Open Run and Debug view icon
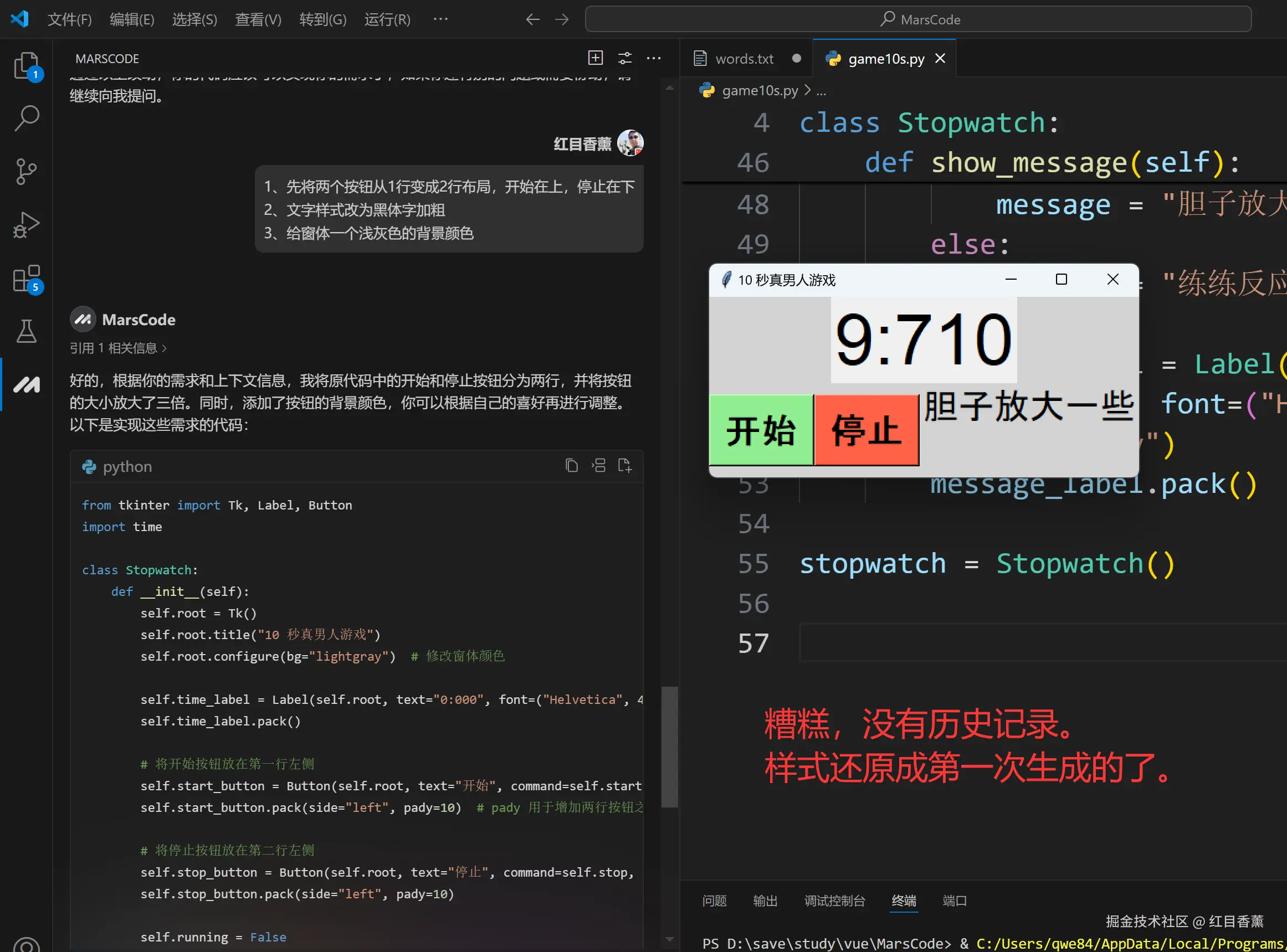The height and width of the screenshot is (952, 1287). [x=26, y=225]
